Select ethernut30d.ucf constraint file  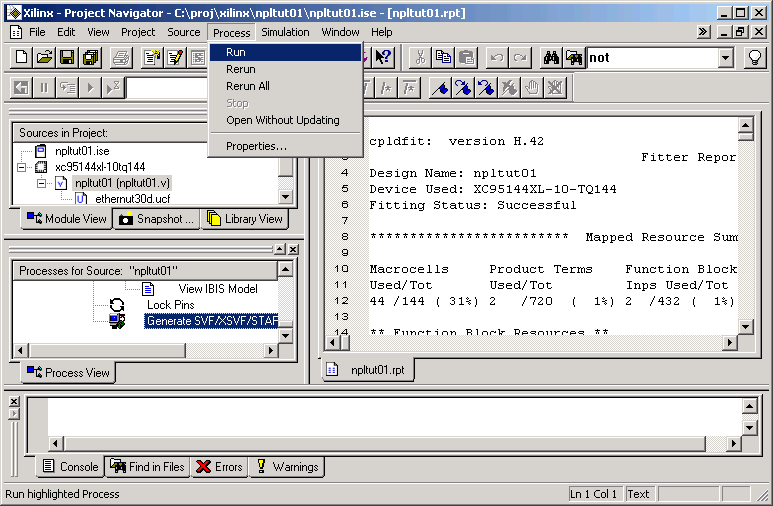[x=133, y=199]
